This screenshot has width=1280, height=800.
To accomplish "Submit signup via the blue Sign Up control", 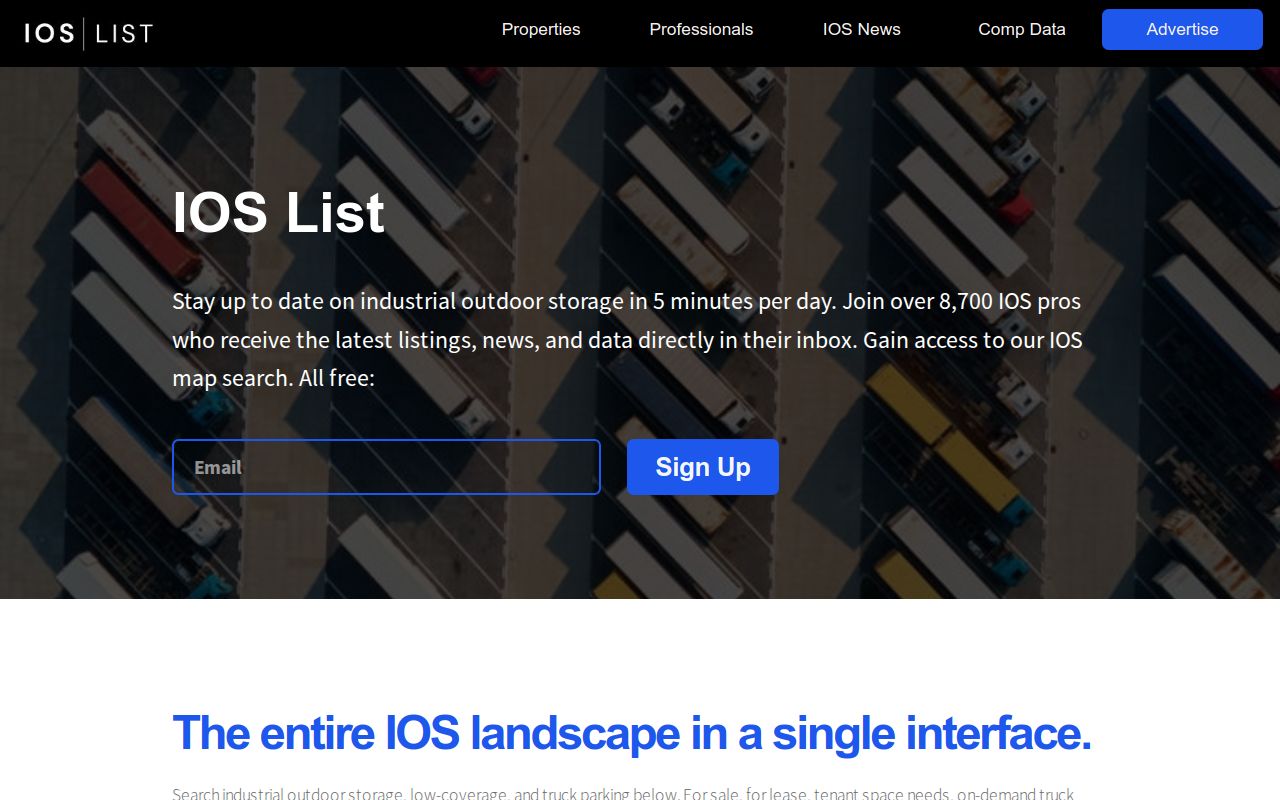I will coord(702,466).
